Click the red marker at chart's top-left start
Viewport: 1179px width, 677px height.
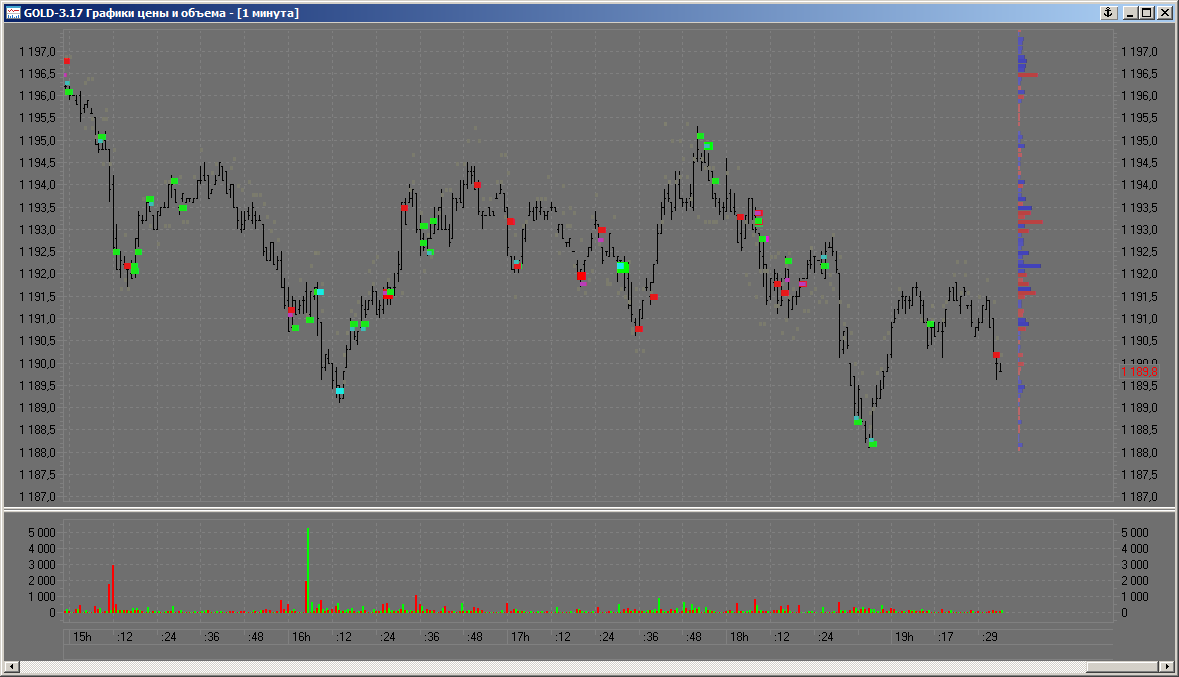click(67, 61)
